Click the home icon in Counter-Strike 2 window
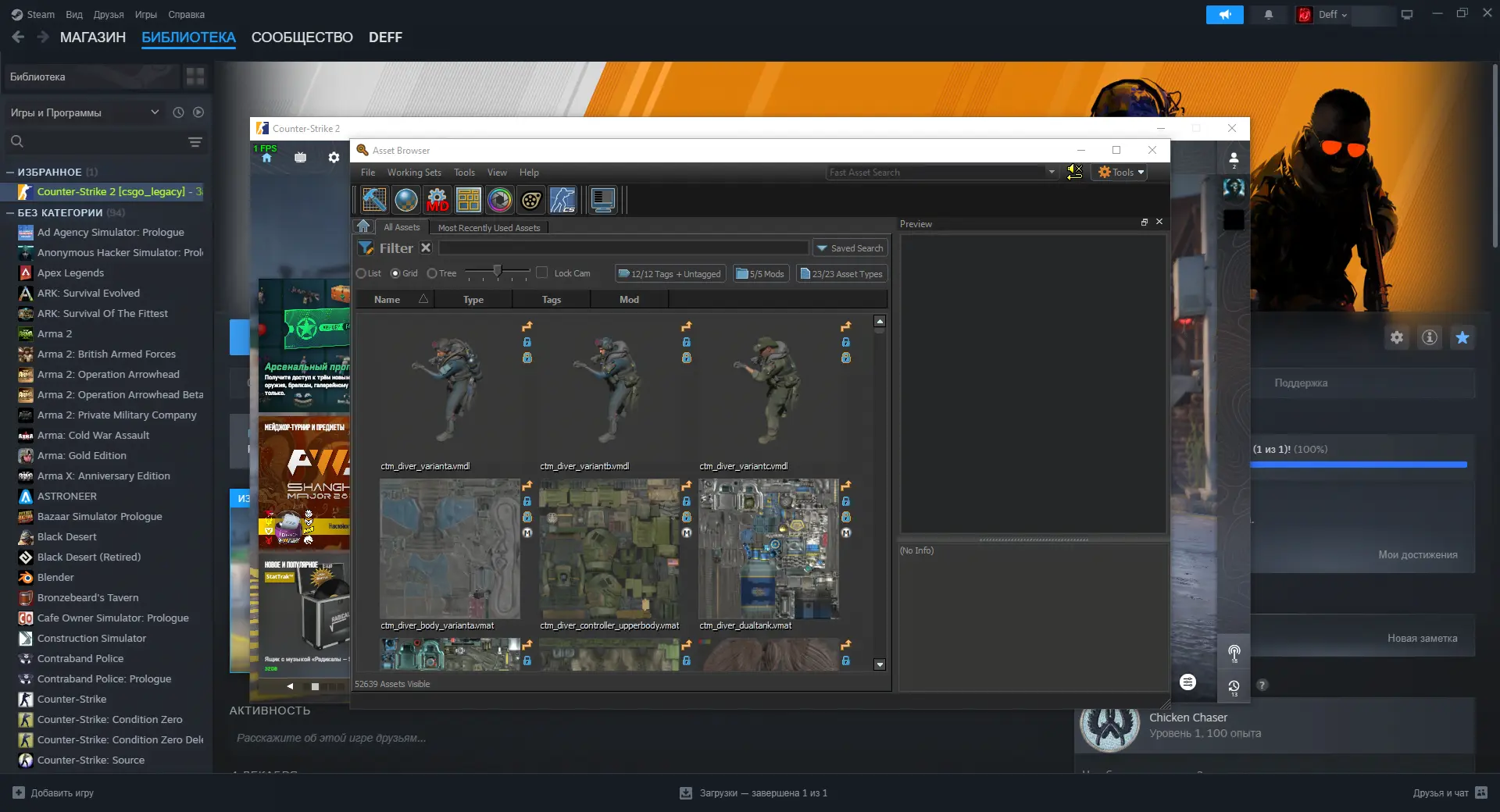1500x812 pixels. pyautogui.click(x=266, y=158)
